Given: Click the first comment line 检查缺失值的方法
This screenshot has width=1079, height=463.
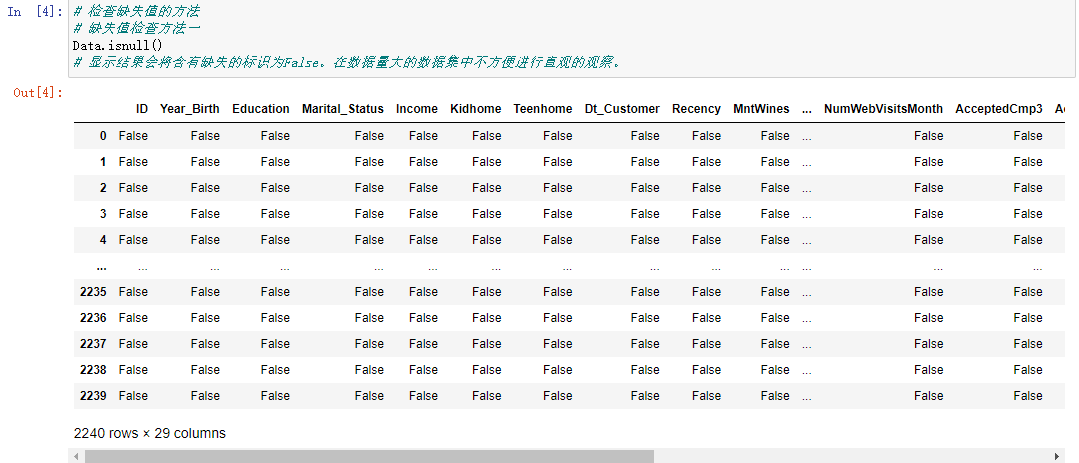Looking at the screenshot, I should pos(137,12).
